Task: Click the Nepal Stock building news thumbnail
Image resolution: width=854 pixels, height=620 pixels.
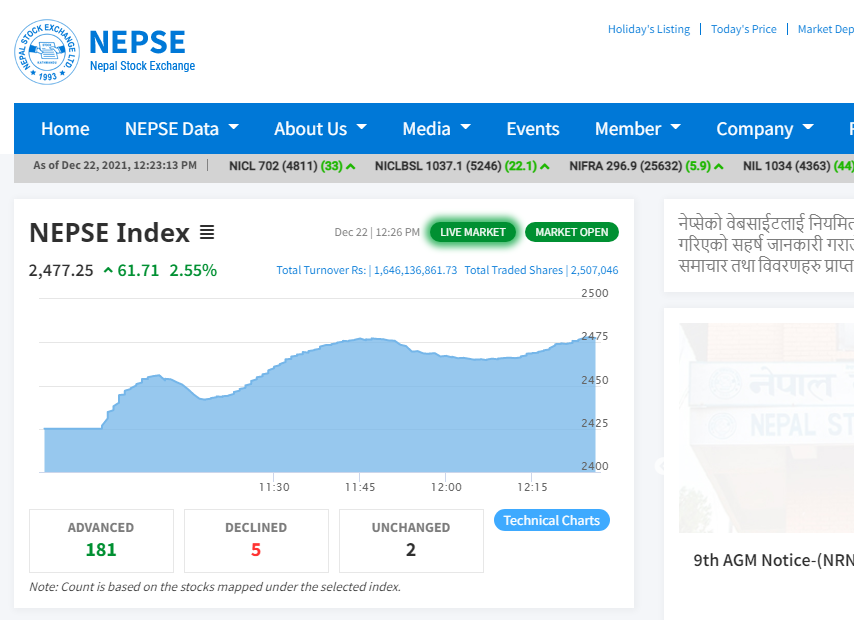Action: [x=766, y=428]
